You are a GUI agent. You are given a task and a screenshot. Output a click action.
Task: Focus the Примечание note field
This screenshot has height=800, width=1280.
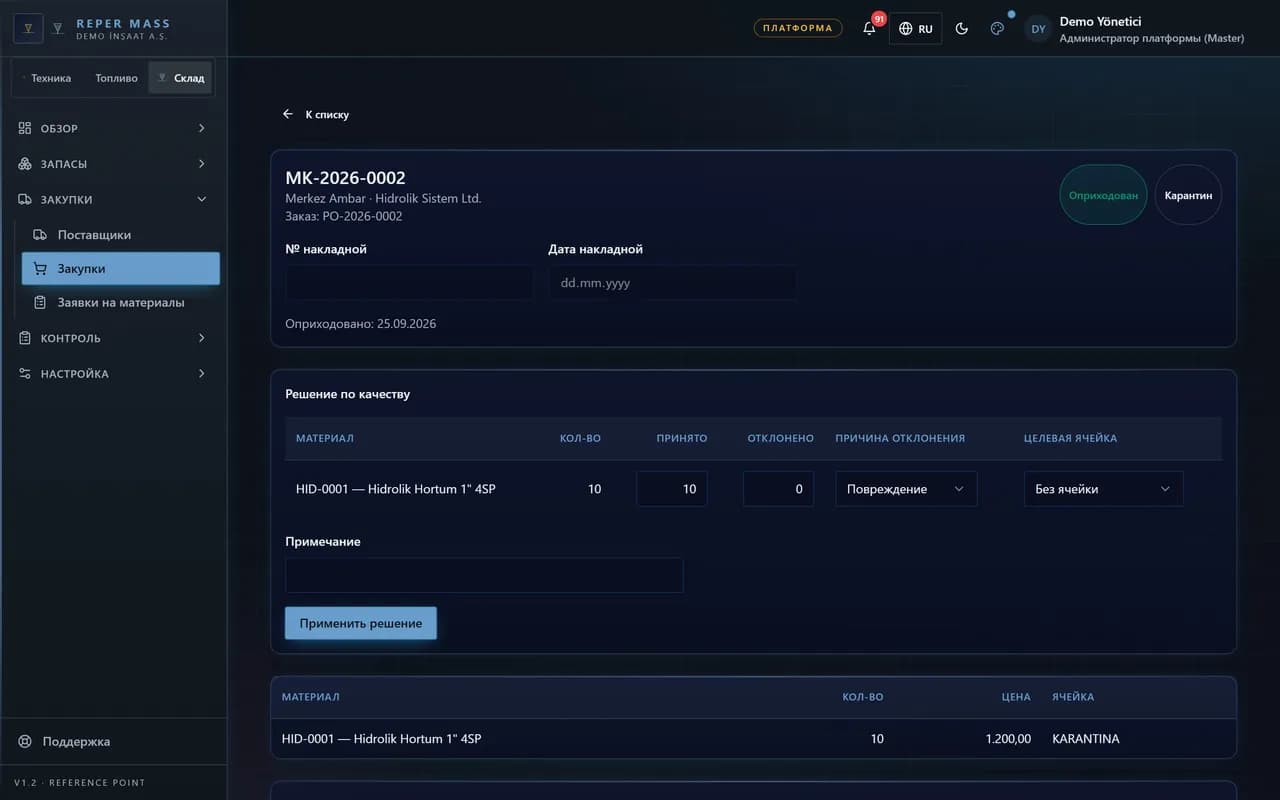tap(484, 575)
